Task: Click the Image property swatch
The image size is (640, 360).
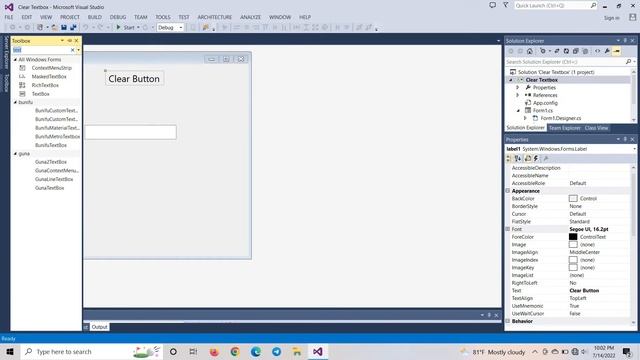Action: click(573, 244)
